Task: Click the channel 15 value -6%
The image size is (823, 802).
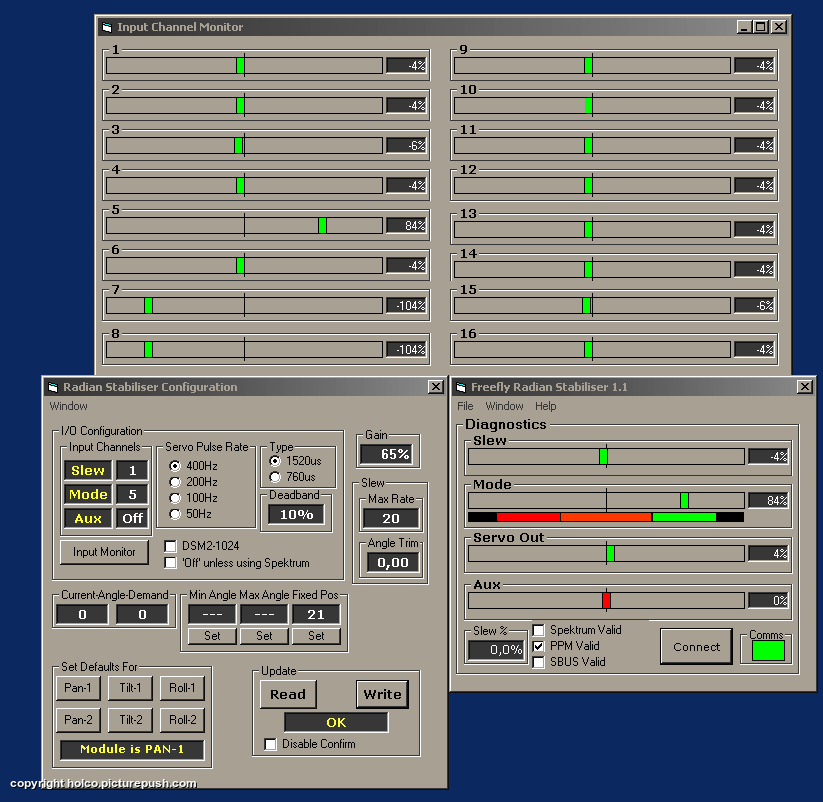Action: tap(754, 305)
